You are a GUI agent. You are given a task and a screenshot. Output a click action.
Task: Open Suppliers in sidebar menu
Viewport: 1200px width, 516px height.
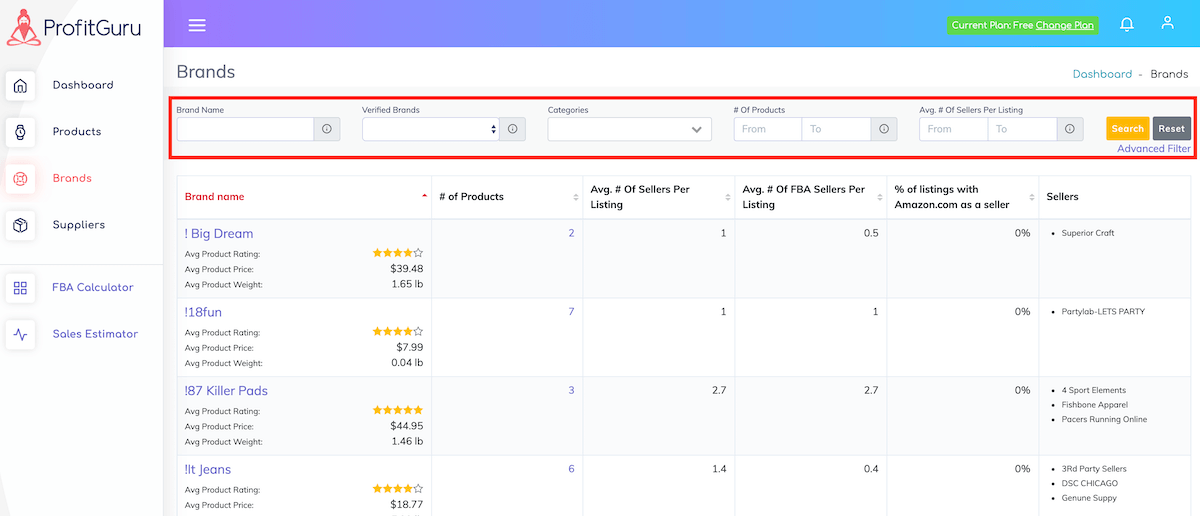coord(79,225)
